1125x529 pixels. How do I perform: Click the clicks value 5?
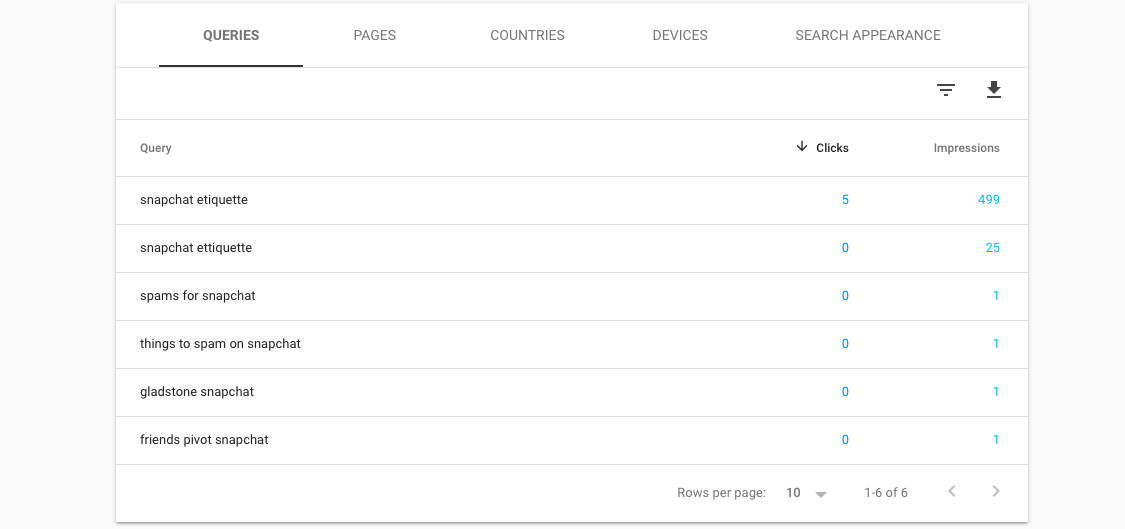(845, 200)
